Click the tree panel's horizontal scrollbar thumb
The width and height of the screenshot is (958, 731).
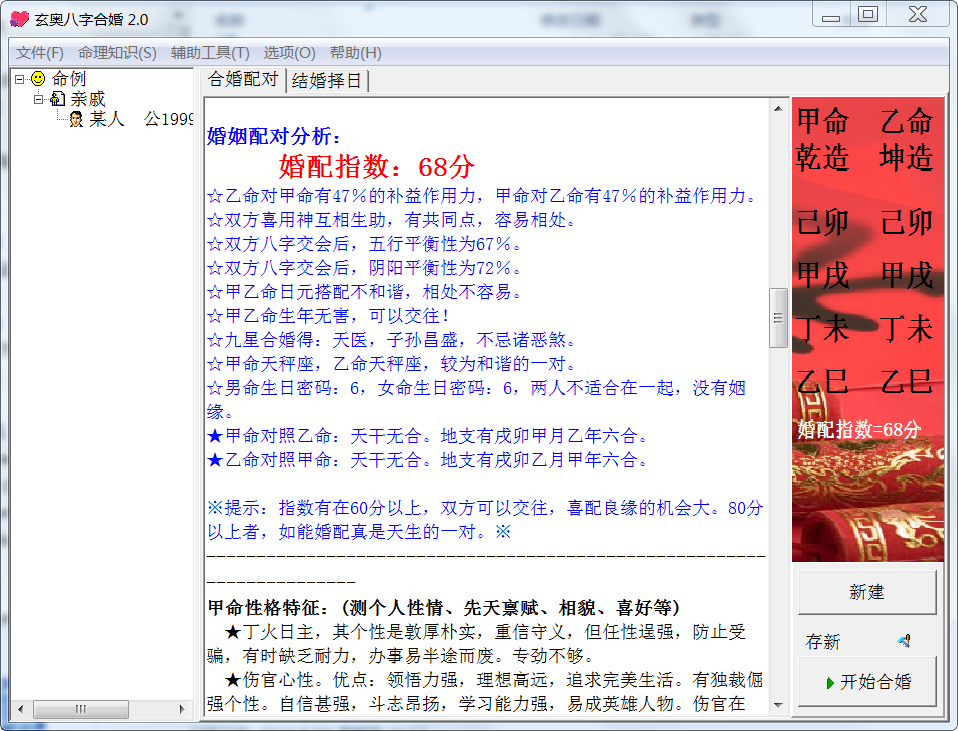click(81, 709)
